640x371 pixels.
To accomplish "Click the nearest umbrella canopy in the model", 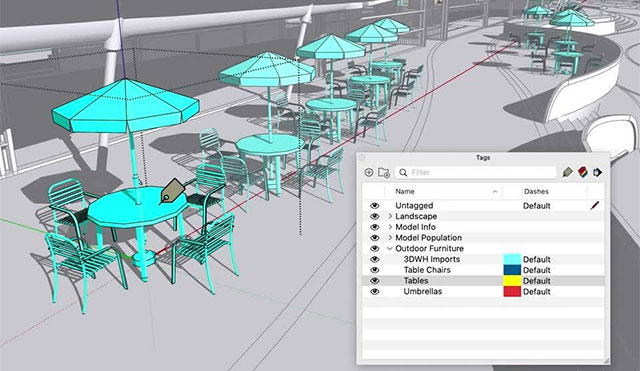I will [125, 107].
